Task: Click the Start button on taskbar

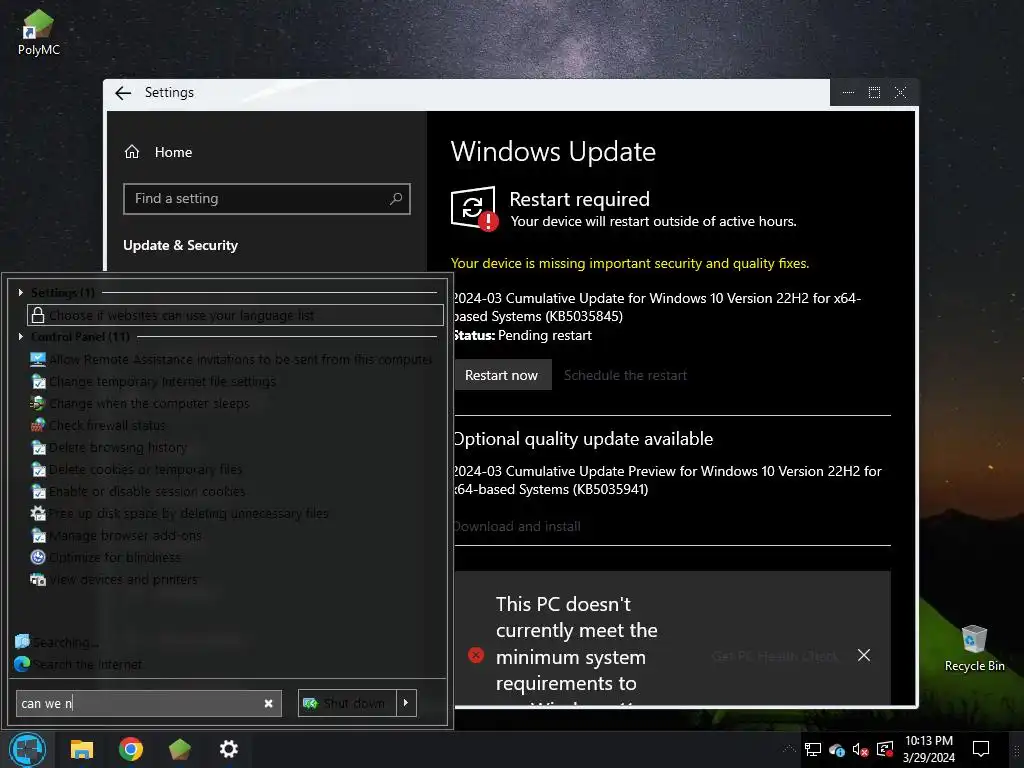Action: tap(27, 749)
